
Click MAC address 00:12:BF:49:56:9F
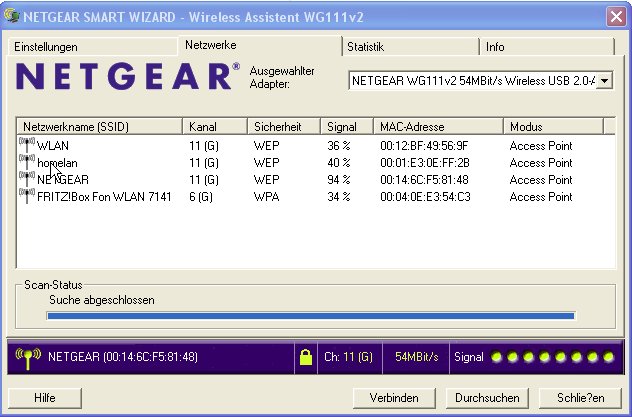[424, 145]
